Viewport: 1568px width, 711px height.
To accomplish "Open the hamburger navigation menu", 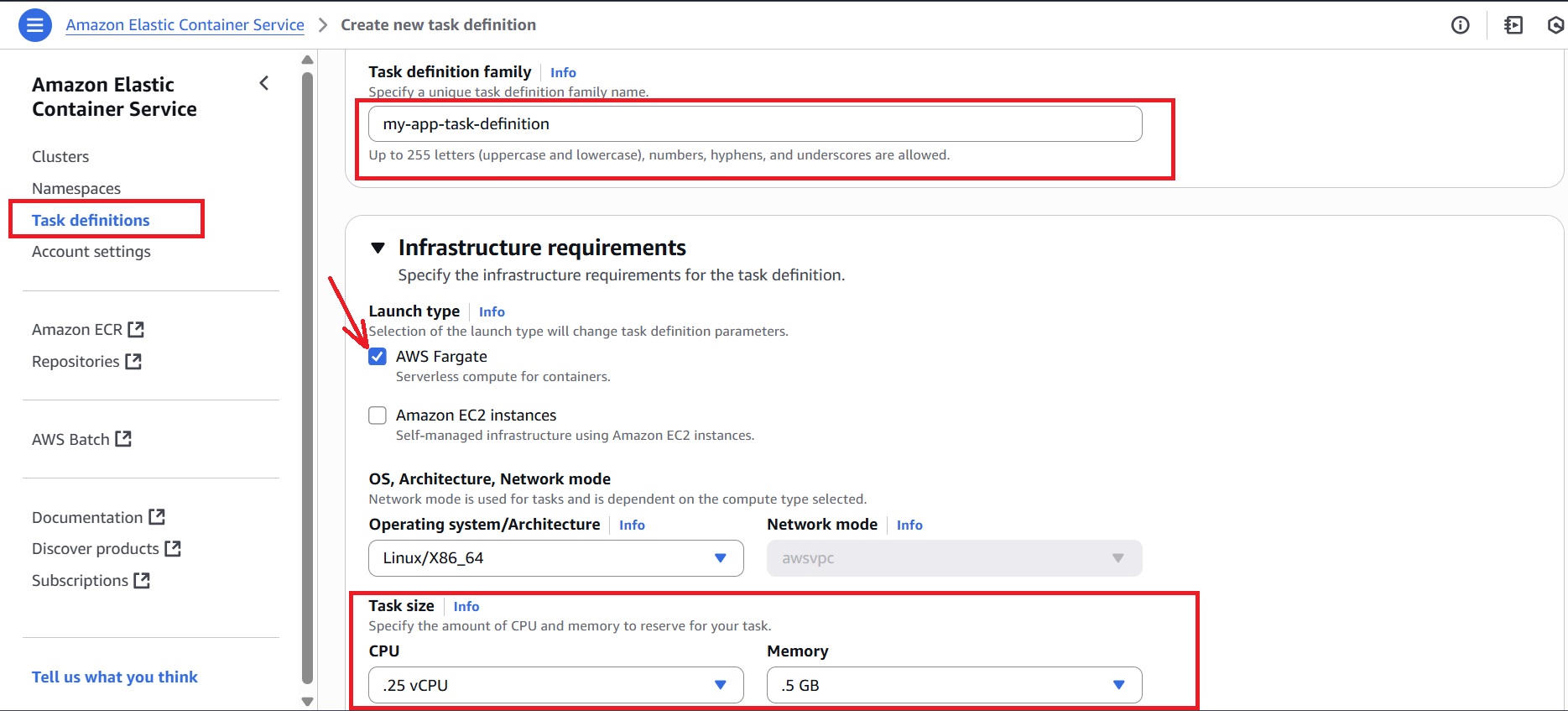I will point(34,25).
